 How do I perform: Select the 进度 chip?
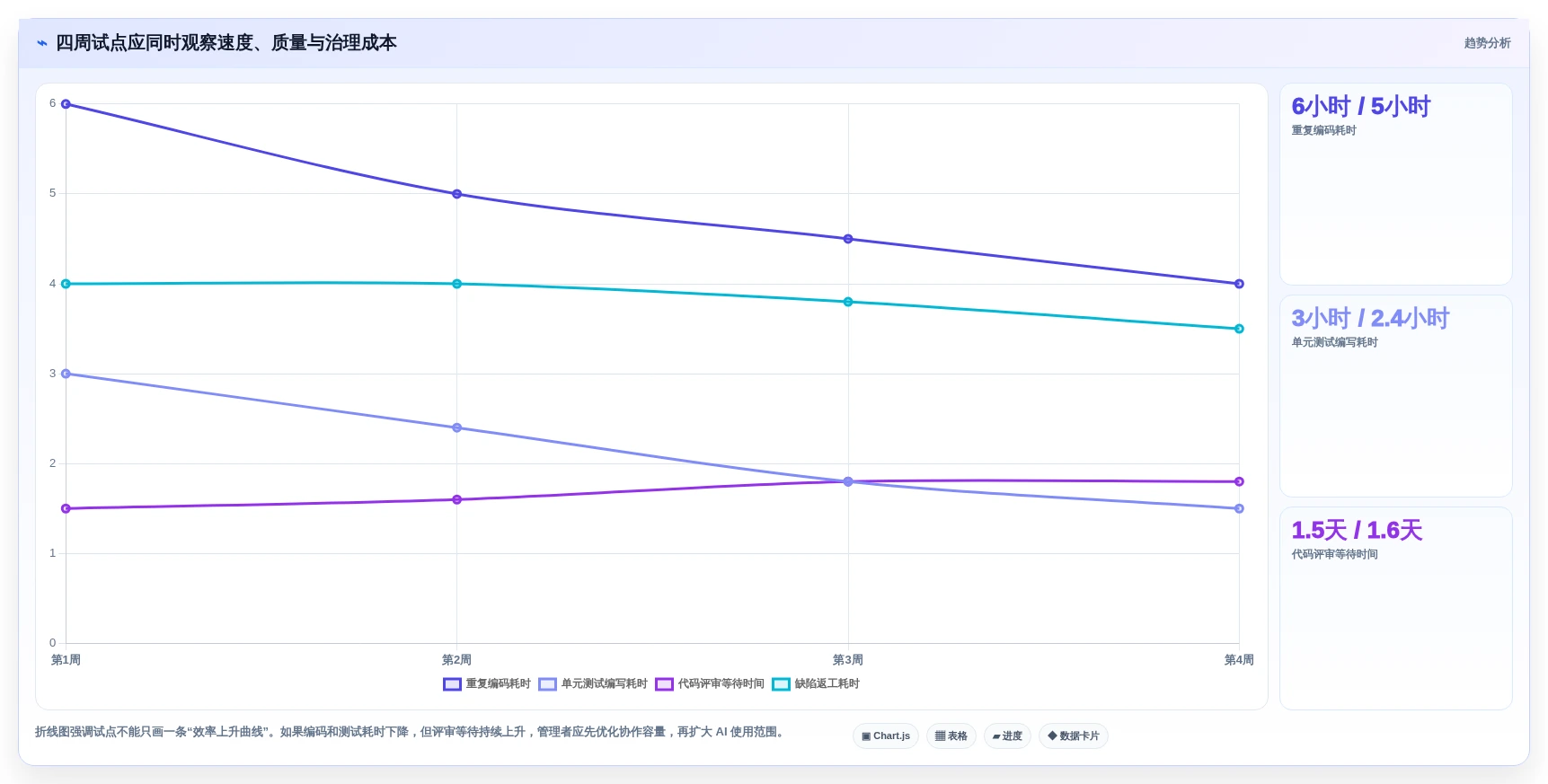[1007, 736]
